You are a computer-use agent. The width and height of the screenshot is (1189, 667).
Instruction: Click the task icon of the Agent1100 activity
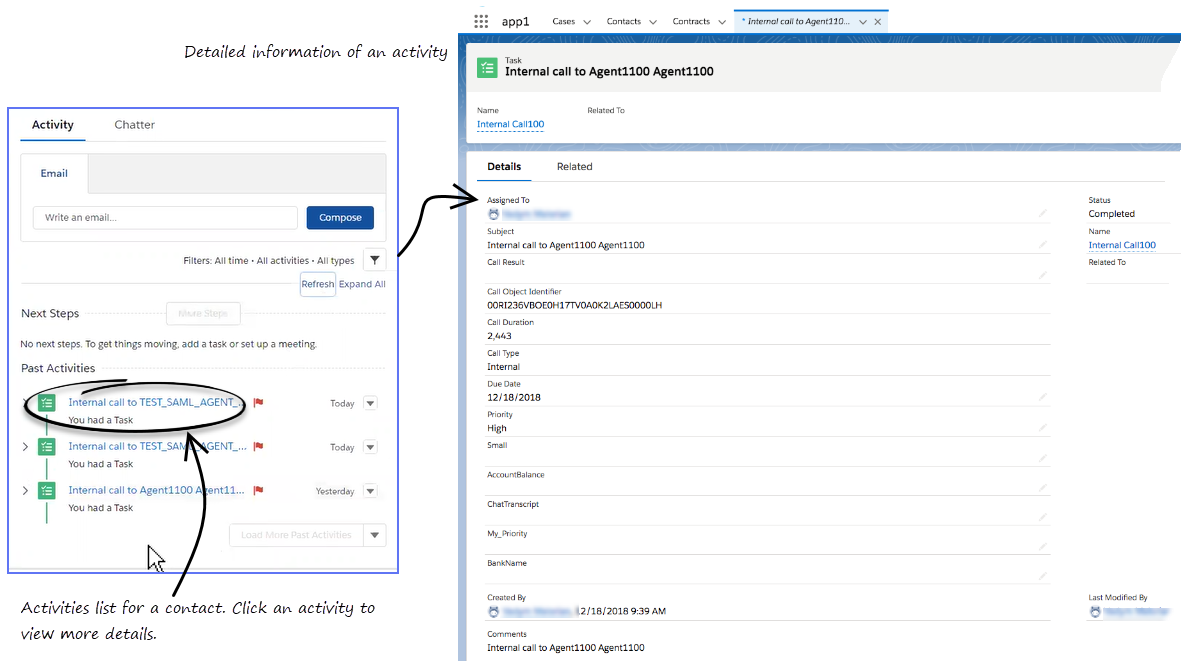[46, 491]
